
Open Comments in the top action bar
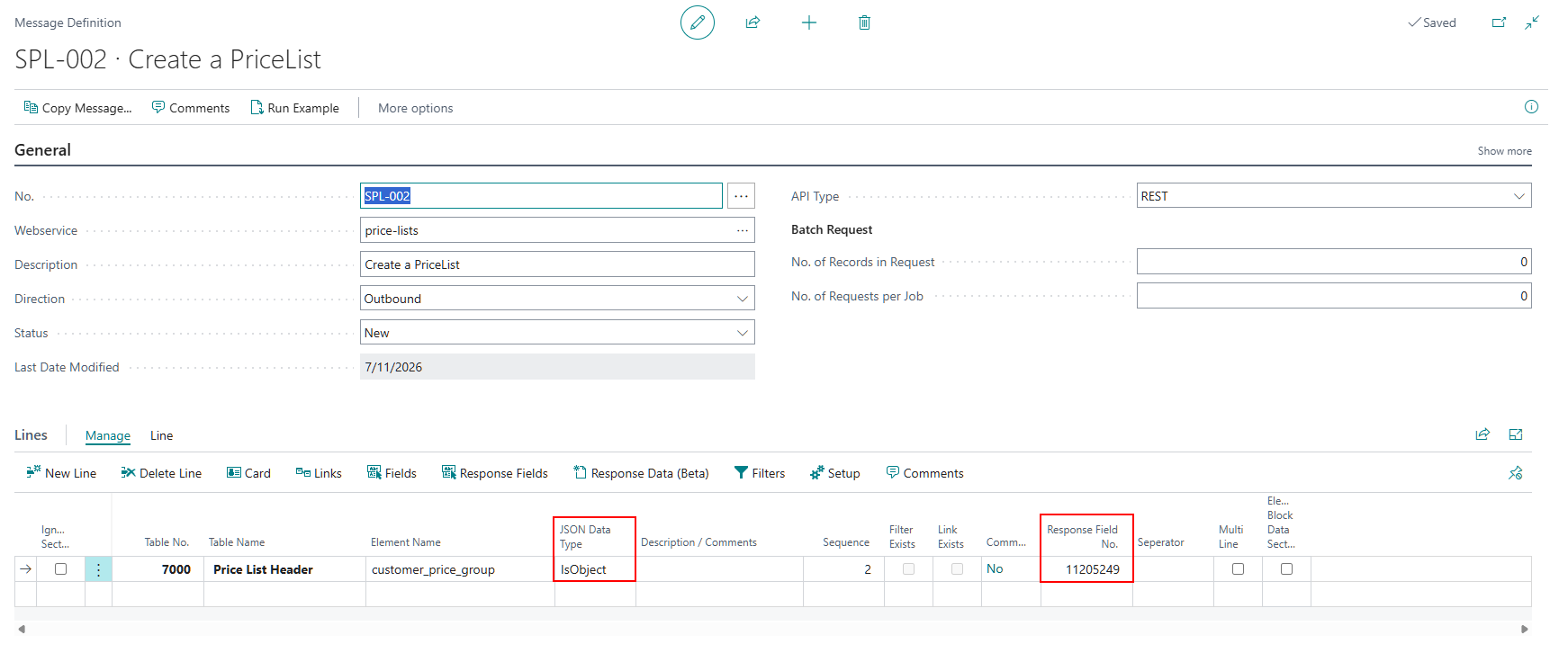pyautogui.click(x=191, y=108)
